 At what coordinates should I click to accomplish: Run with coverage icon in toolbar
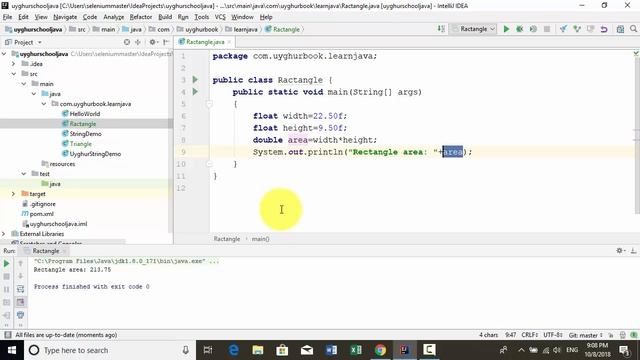pos(533,29)
